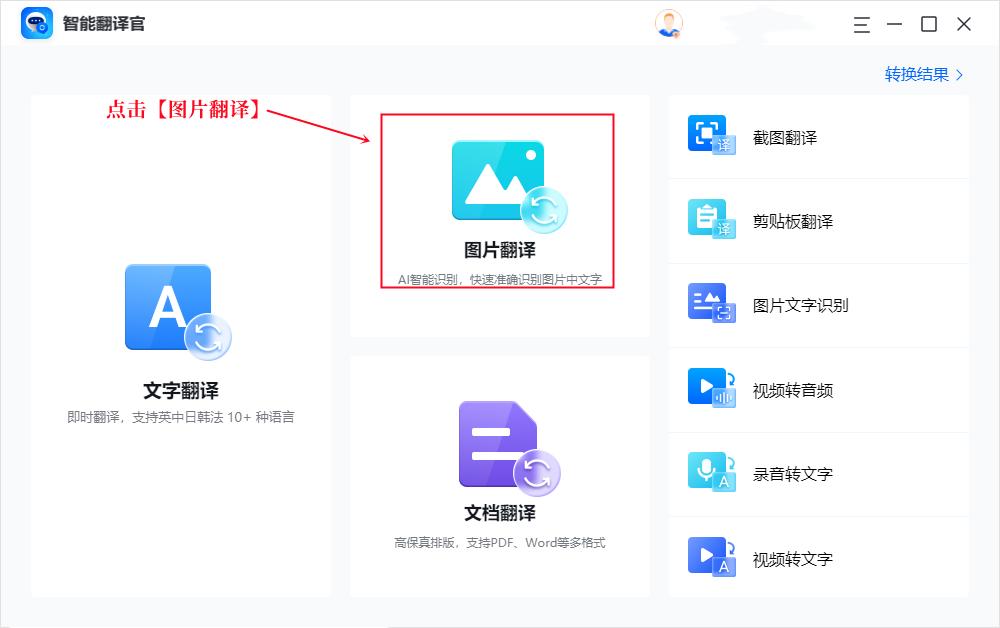Open the hamburger menu in title bar
Screen dimensions: 1000x628
pos(861,24)
